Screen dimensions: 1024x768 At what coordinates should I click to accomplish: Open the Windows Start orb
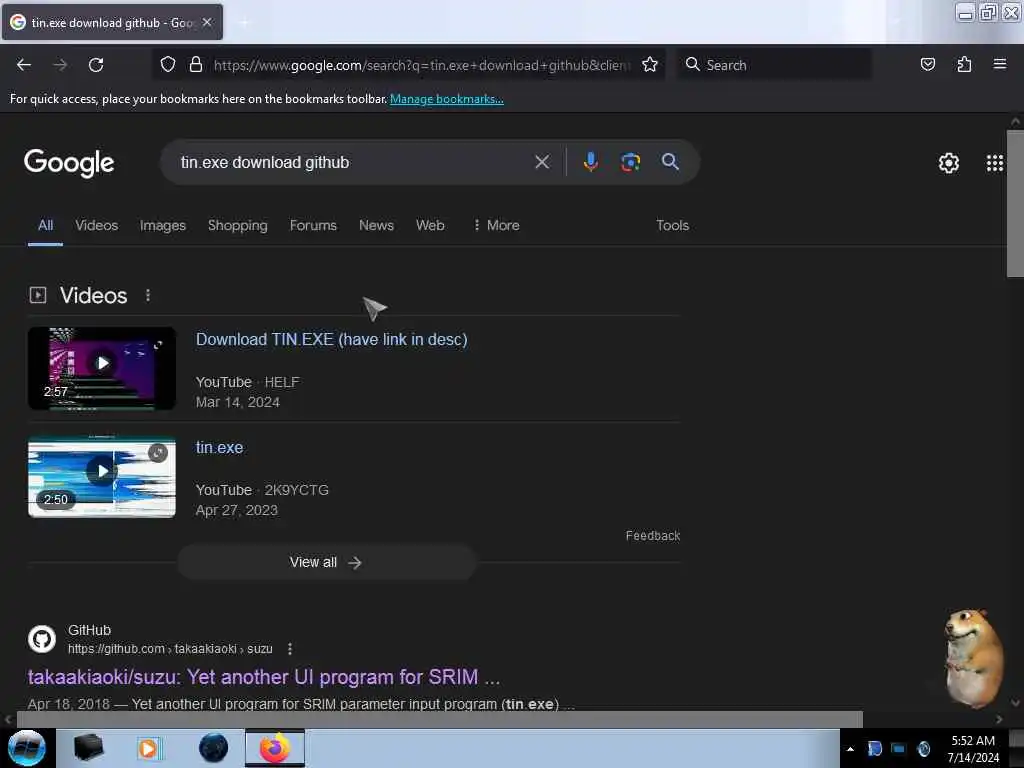click(26, 748)
